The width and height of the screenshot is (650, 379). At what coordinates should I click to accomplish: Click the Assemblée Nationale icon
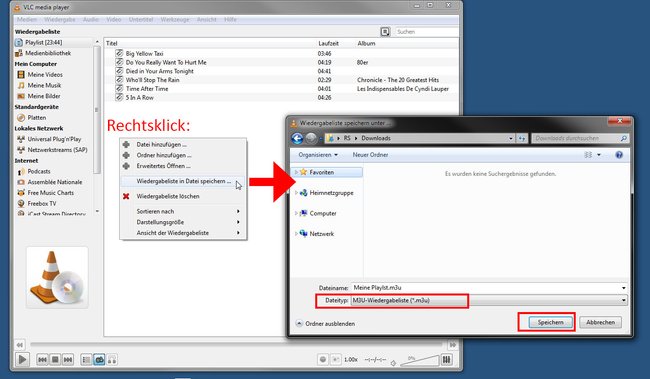[x=21, y=182]
